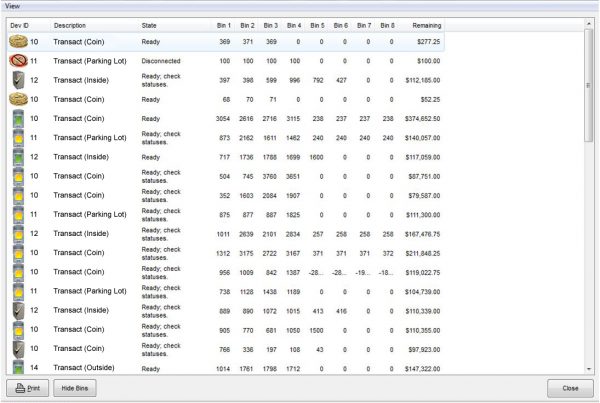Sort by the Description column header
Viewport: 600px width, 403px height.
[x=70, y=24]
